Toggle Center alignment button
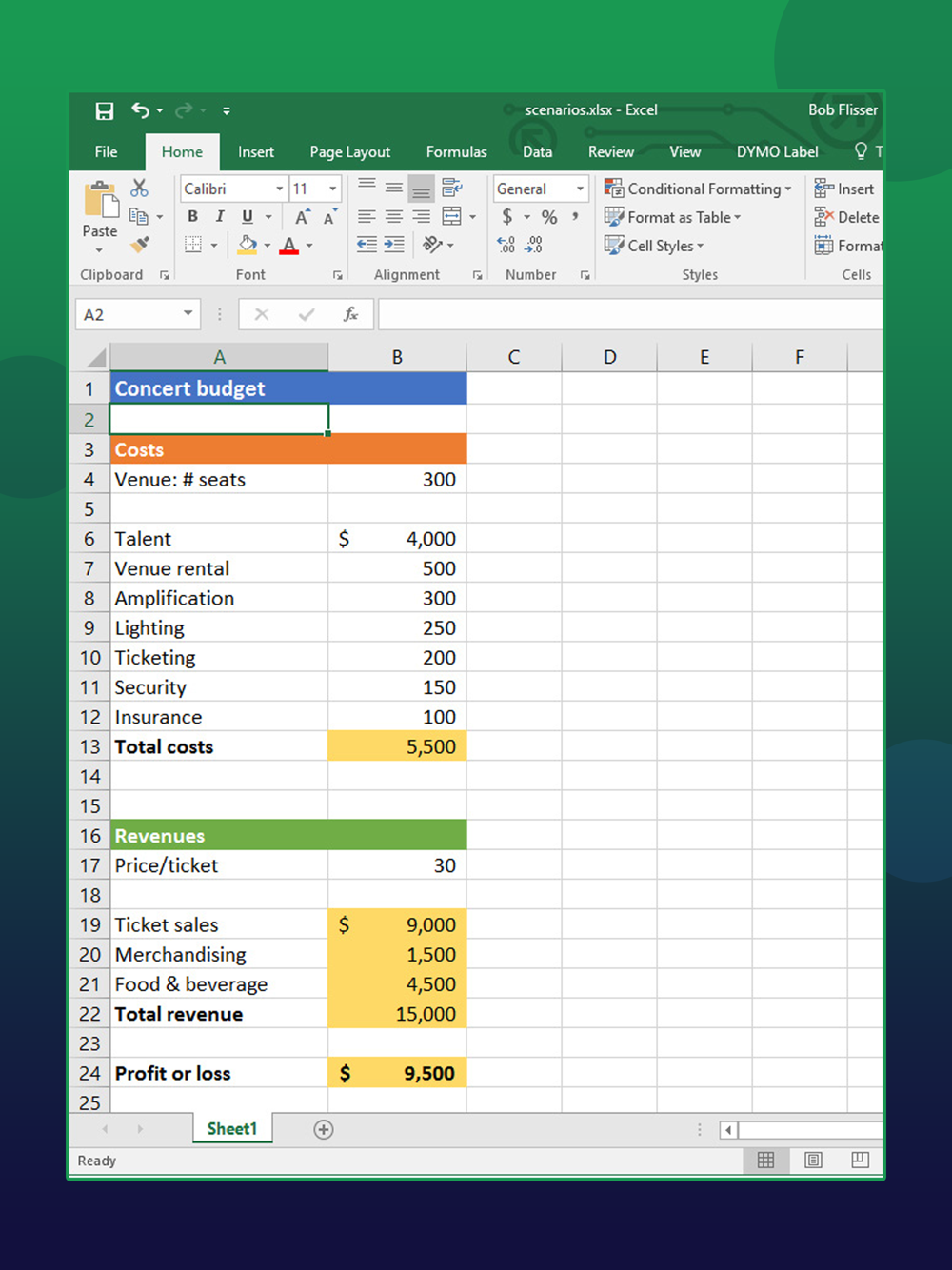Image resolution: width=952 pixels, height=1270 pixels. click(394, 217)
